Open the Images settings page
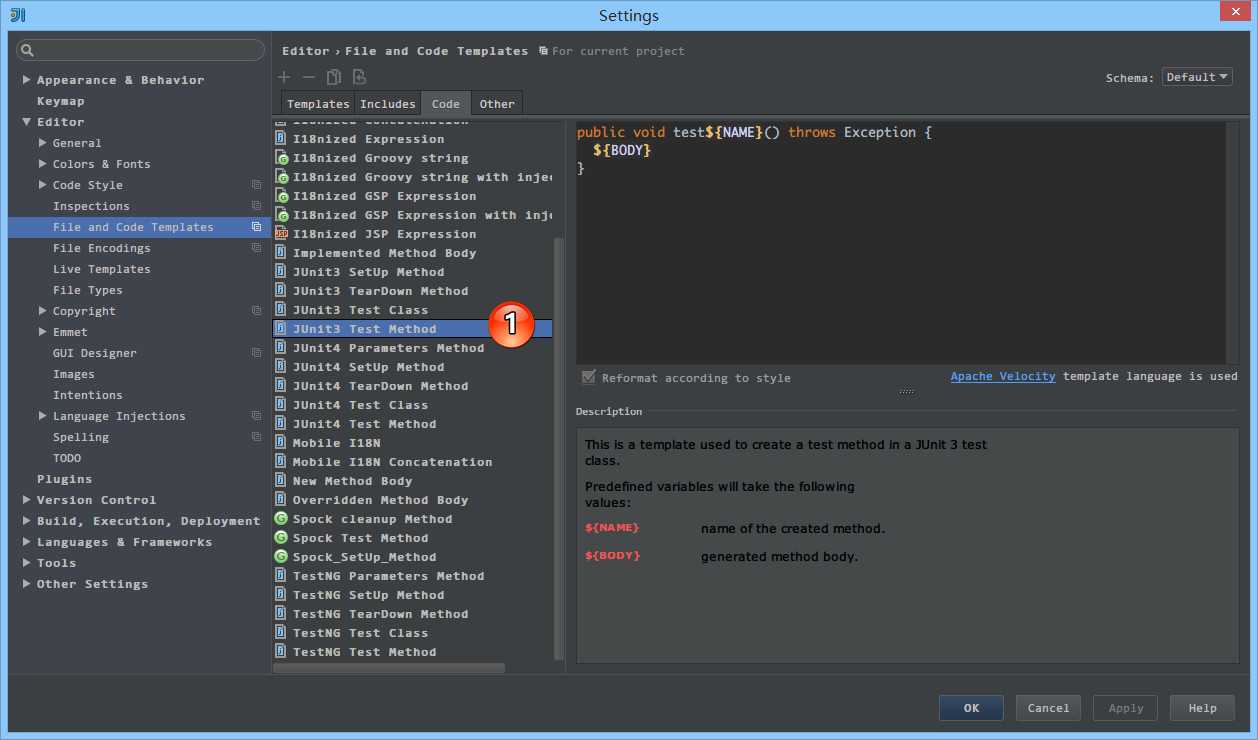 pyautogui.click(x=74, y=374)
